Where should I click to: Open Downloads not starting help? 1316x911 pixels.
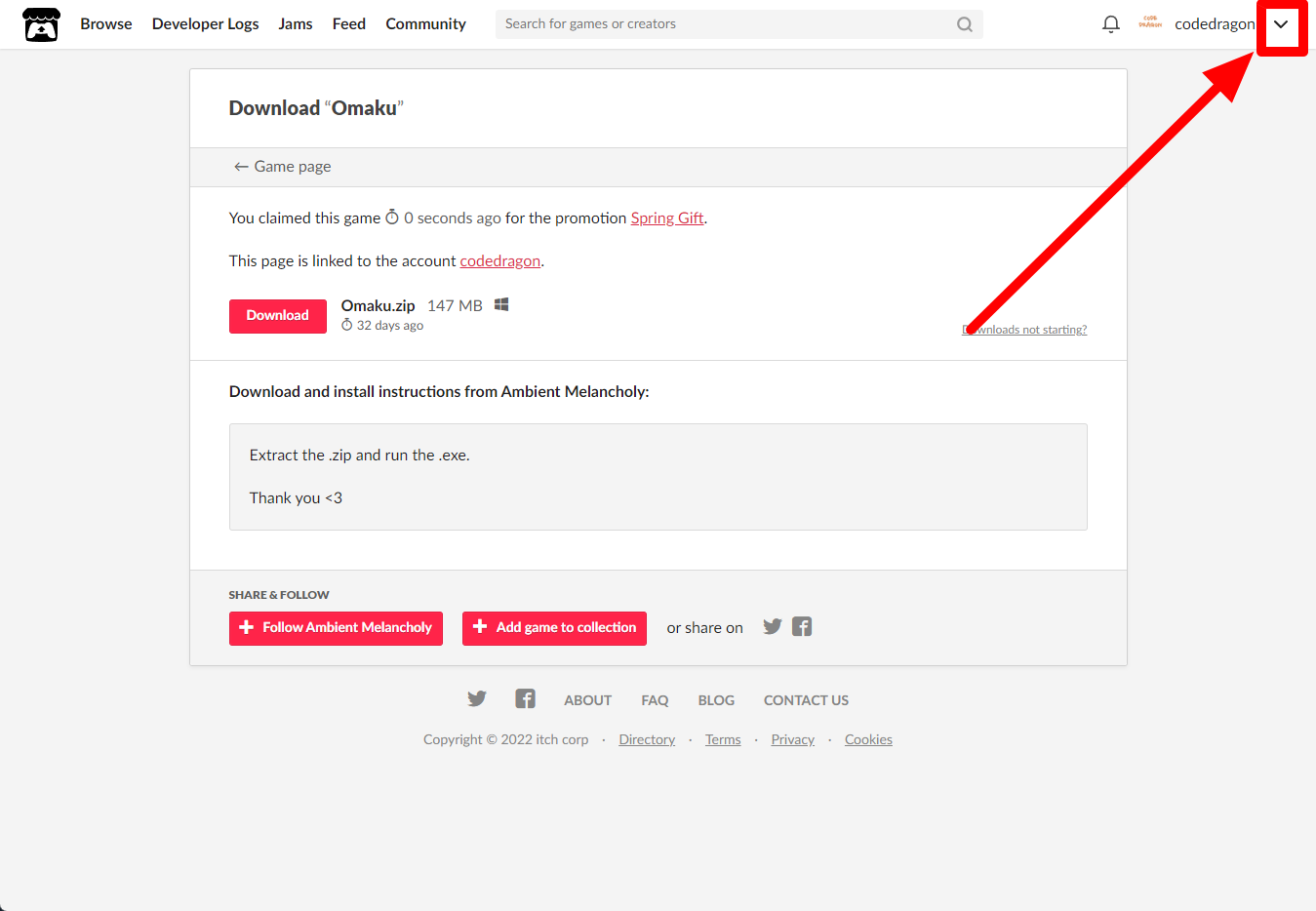pos(1024,330)
